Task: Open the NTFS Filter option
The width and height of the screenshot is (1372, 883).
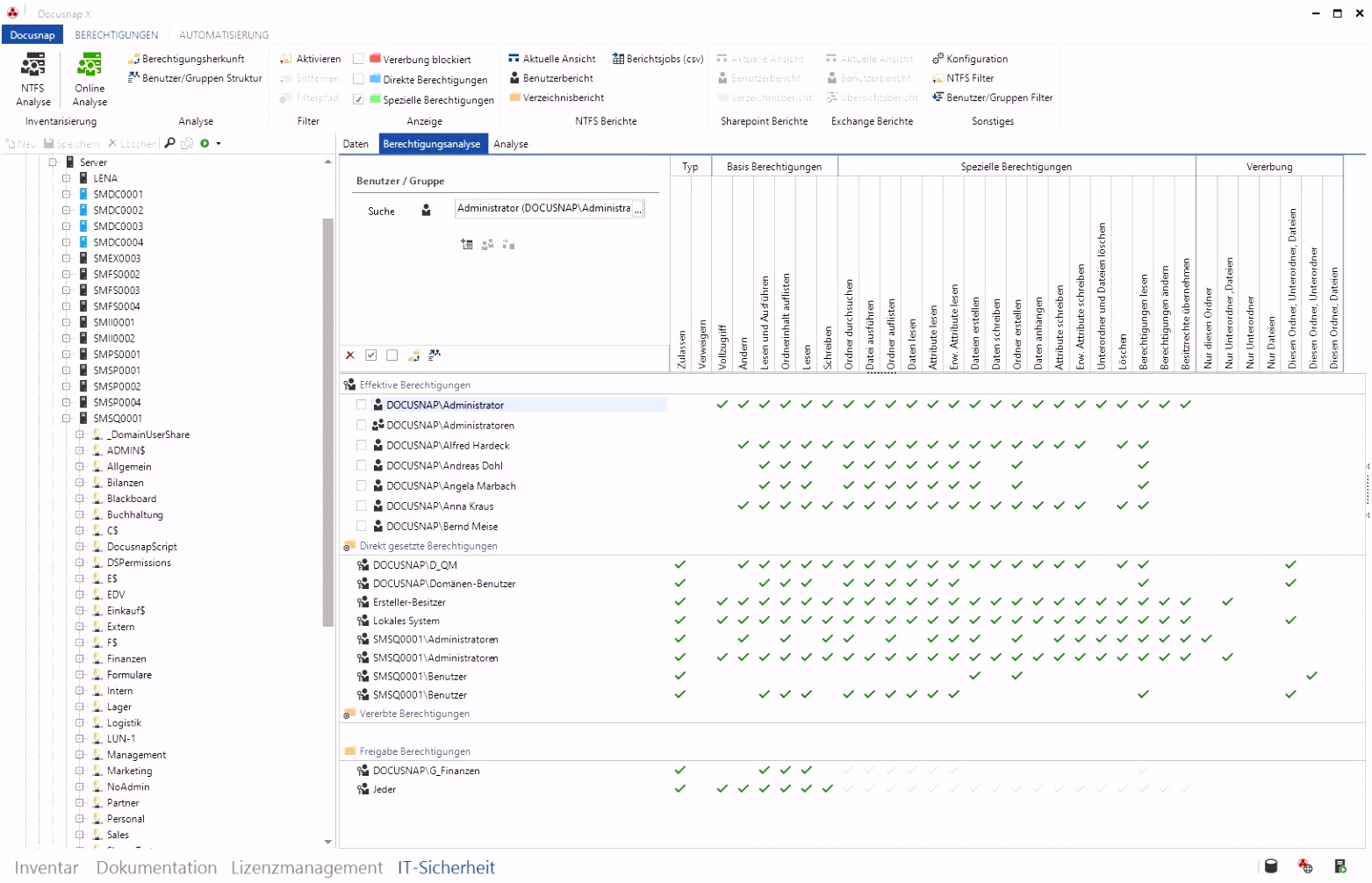Action: [963, 78]
